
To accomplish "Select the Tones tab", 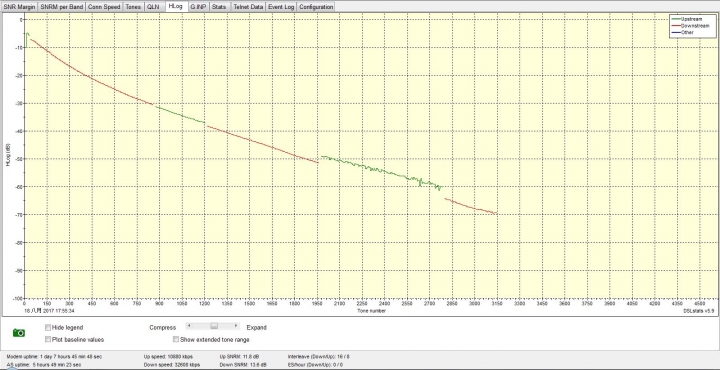I will (133, 7).
